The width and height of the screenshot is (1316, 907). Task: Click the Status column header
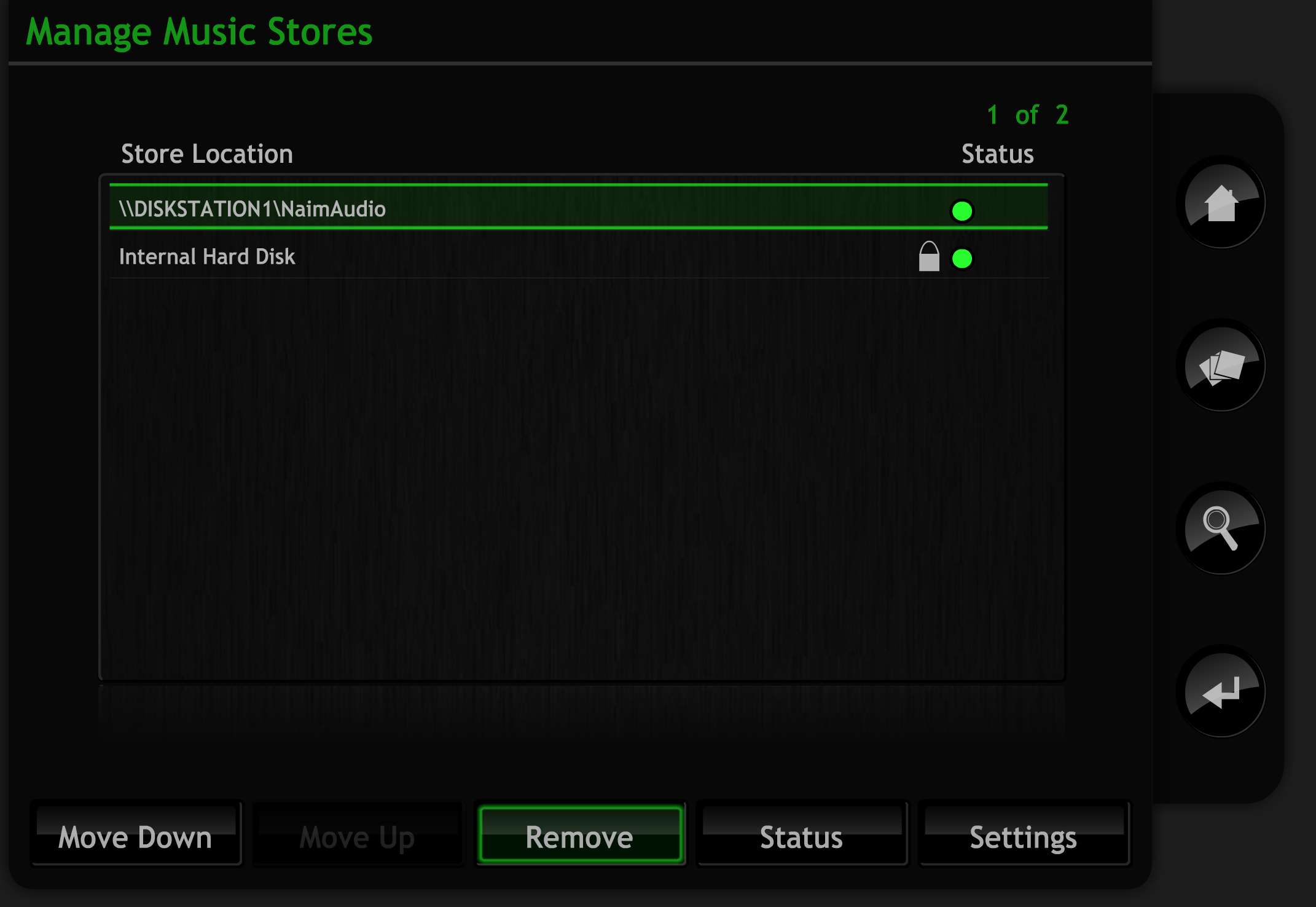997,154
